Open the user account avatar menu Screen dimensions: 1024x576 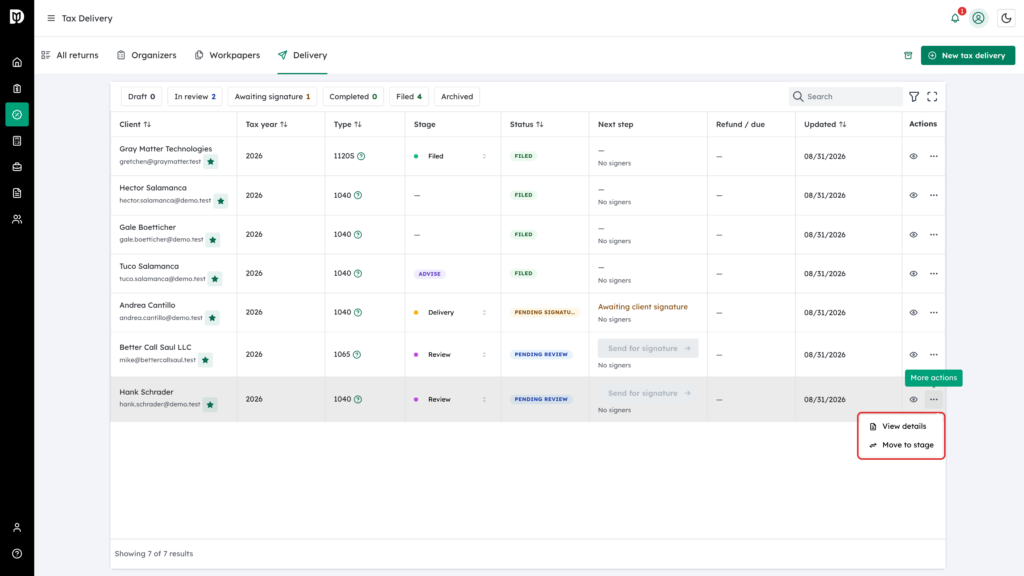coord(978,18)
